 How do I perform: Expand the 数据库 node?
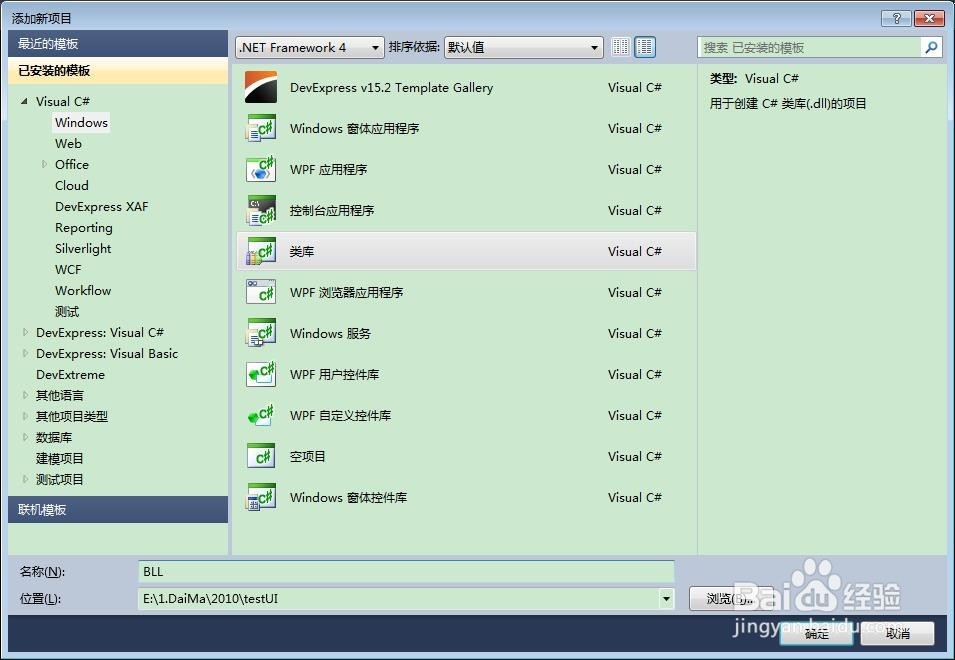[25, 437]
